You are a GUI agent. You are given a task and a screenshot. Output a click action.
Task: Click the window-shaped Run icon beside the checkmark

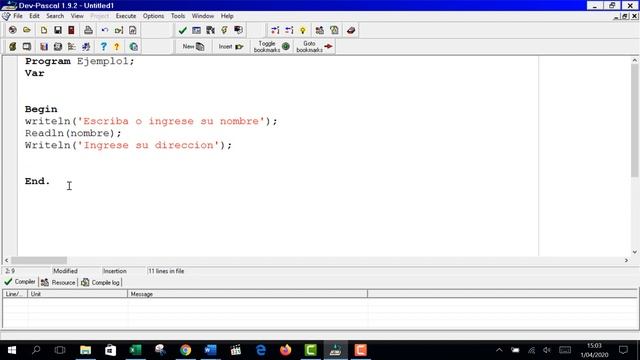[197, 30]
